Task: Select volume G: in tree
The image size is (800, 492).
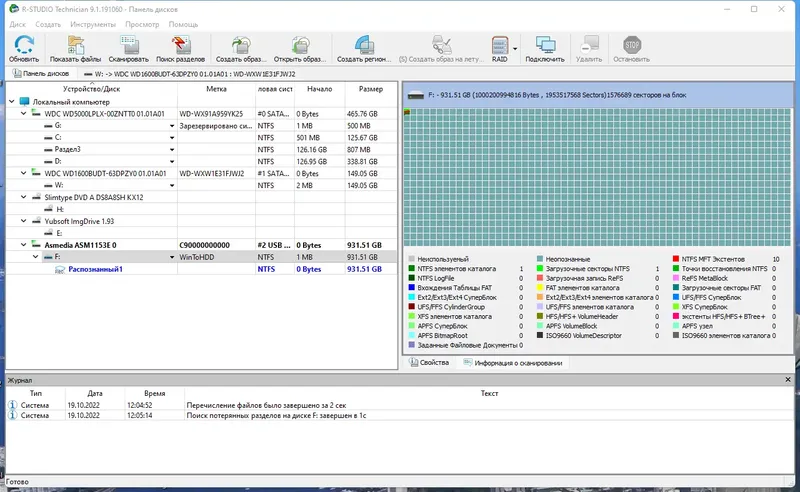Action: (58, 126)
